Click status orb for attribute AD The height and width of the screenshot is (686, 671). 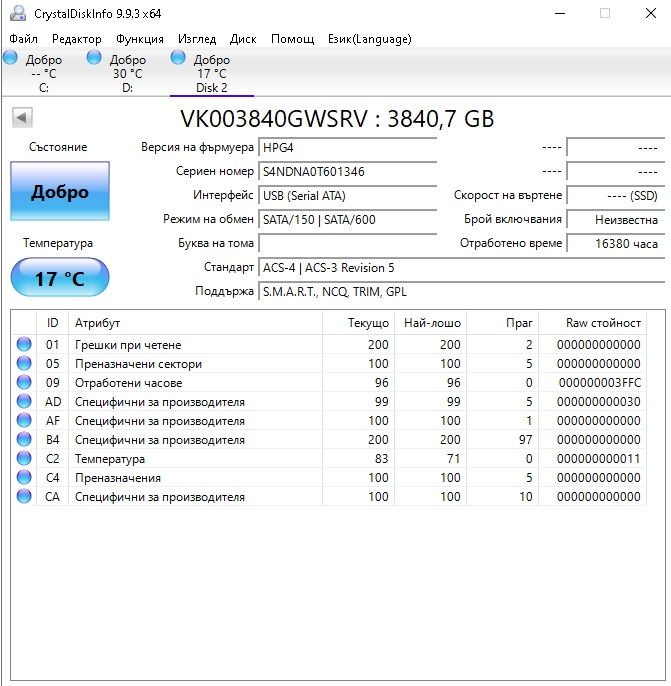(24, 401)
